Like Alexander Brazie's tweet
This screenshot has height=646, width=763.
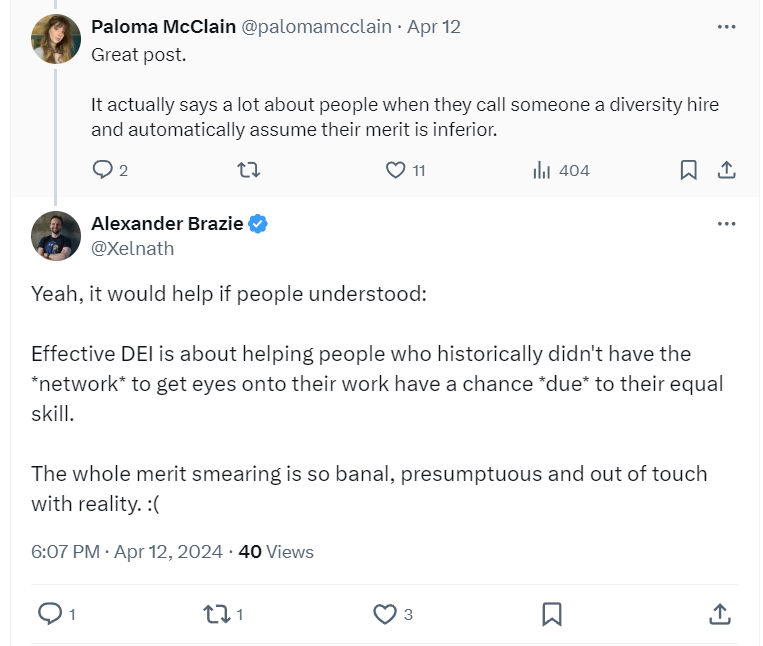click(385, 613)
